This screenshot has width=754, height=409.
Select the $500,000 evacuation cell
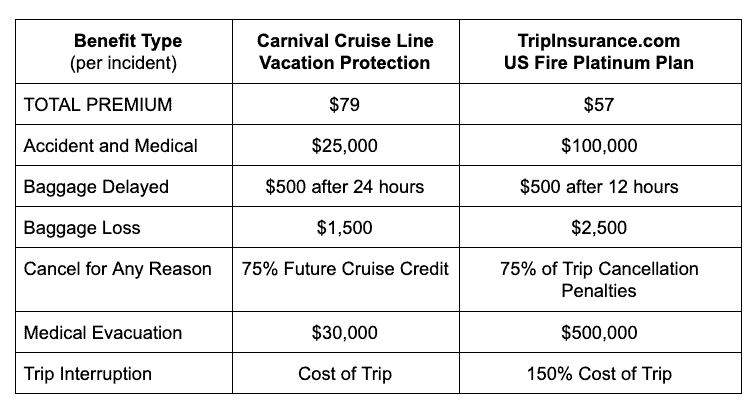[x=600, y=332]
